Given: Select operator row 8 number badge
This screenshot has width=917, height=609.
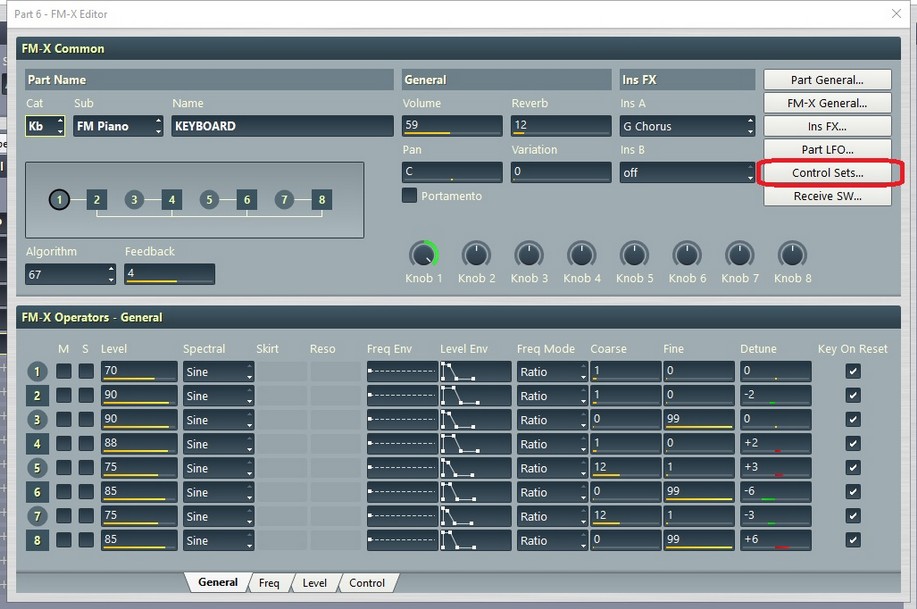Looking at the screenshot, I should pyautogui.click(x=37, y=541).
